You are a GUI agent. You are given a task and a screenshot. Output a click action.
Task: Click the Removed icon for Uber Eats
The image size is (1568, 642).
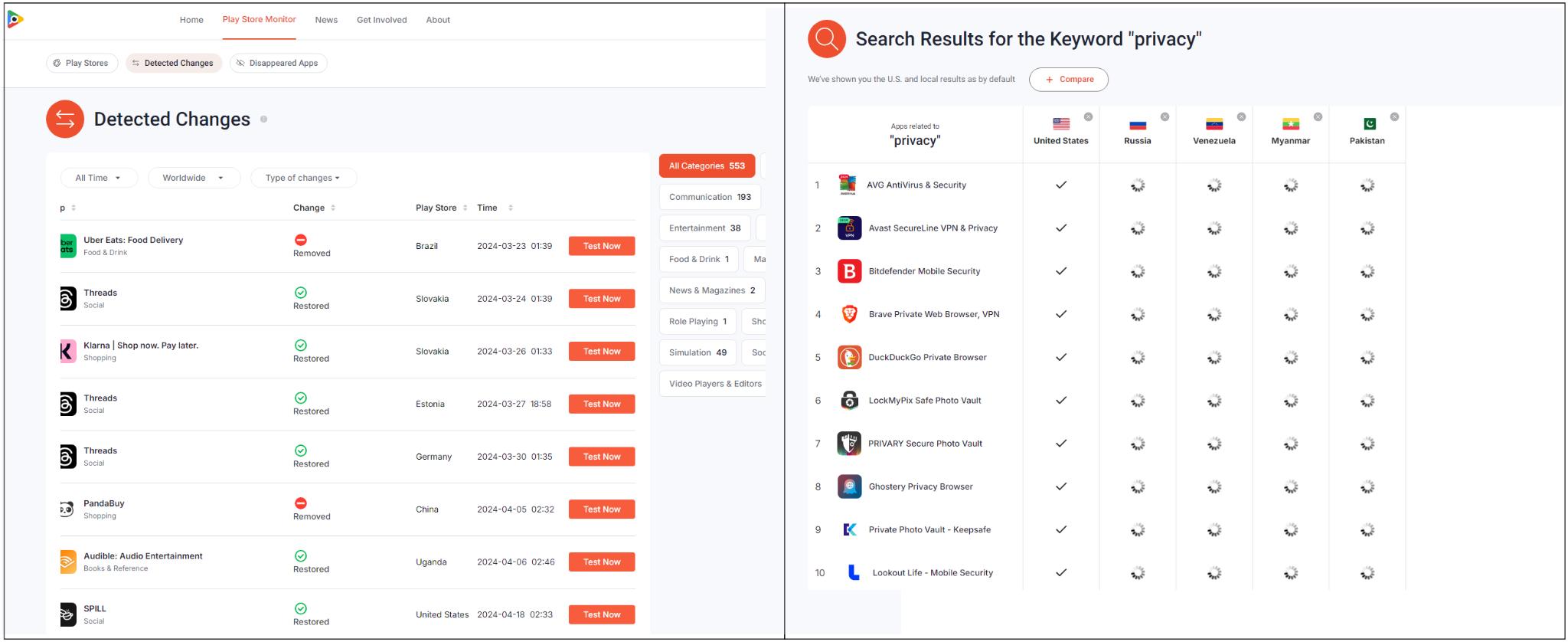(300, 240)
